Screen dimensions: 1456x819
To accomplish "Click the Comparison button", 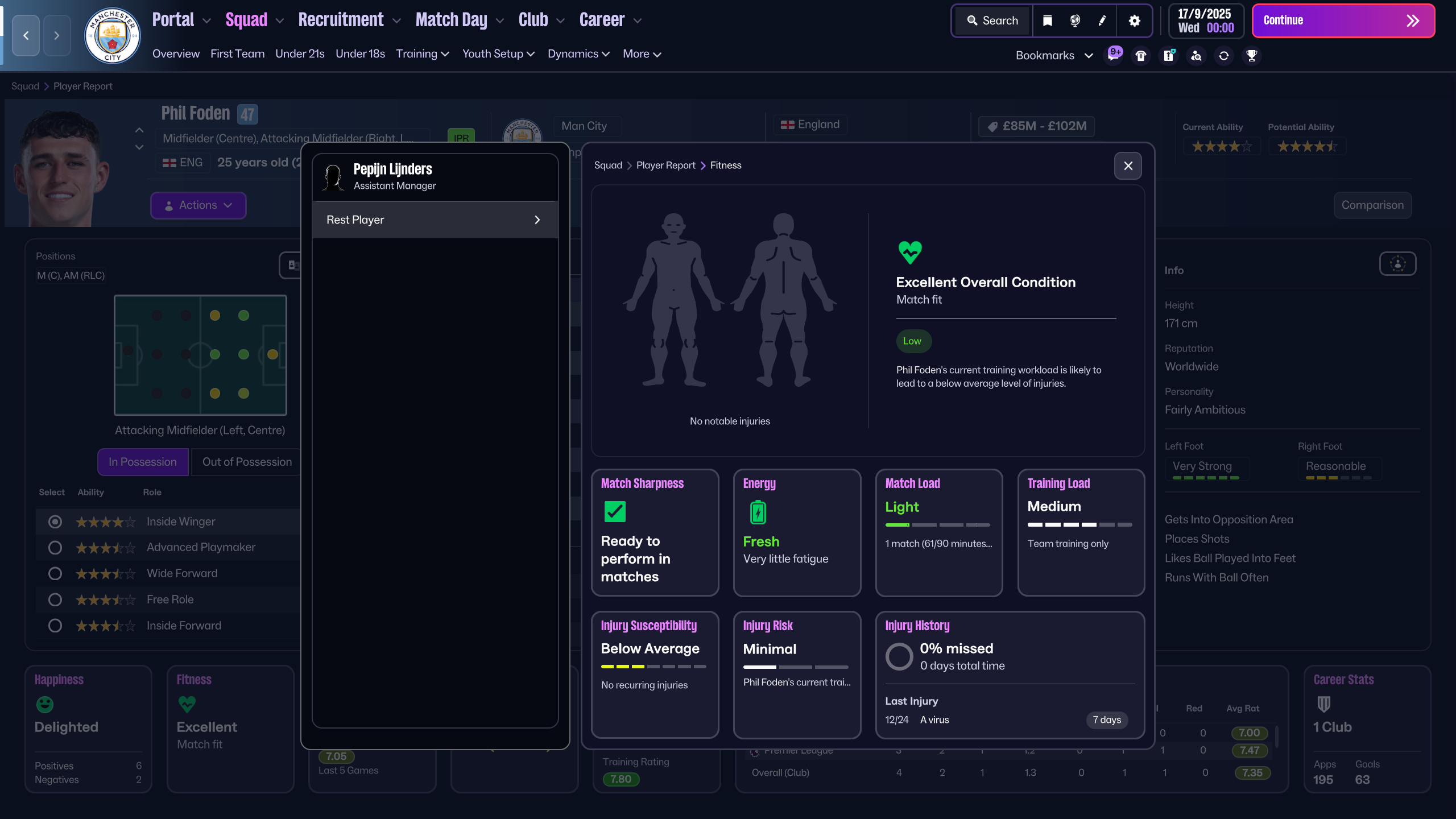I will [x=1372, y=205].
